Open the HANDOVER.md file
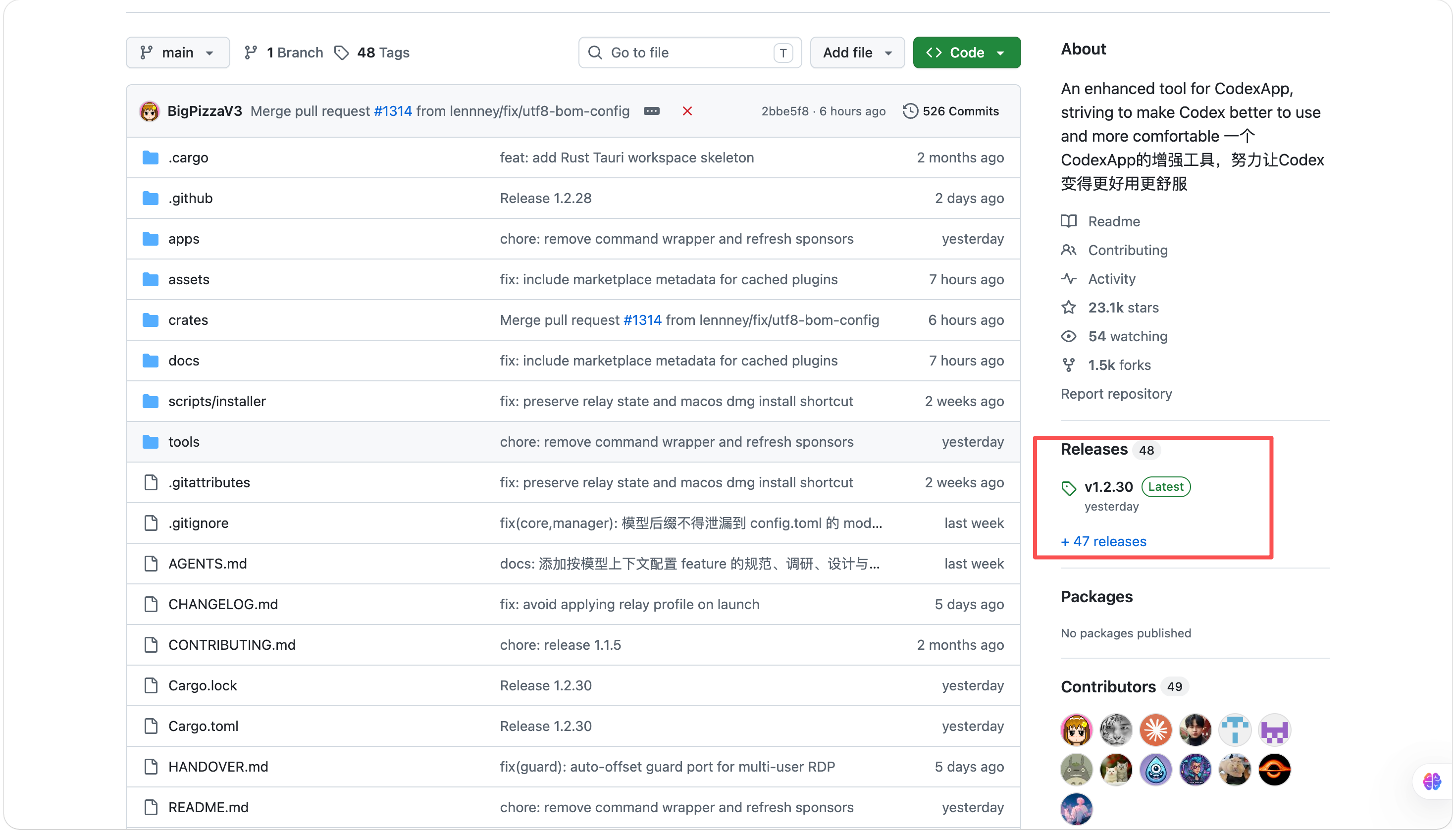 tap(218, 767)
